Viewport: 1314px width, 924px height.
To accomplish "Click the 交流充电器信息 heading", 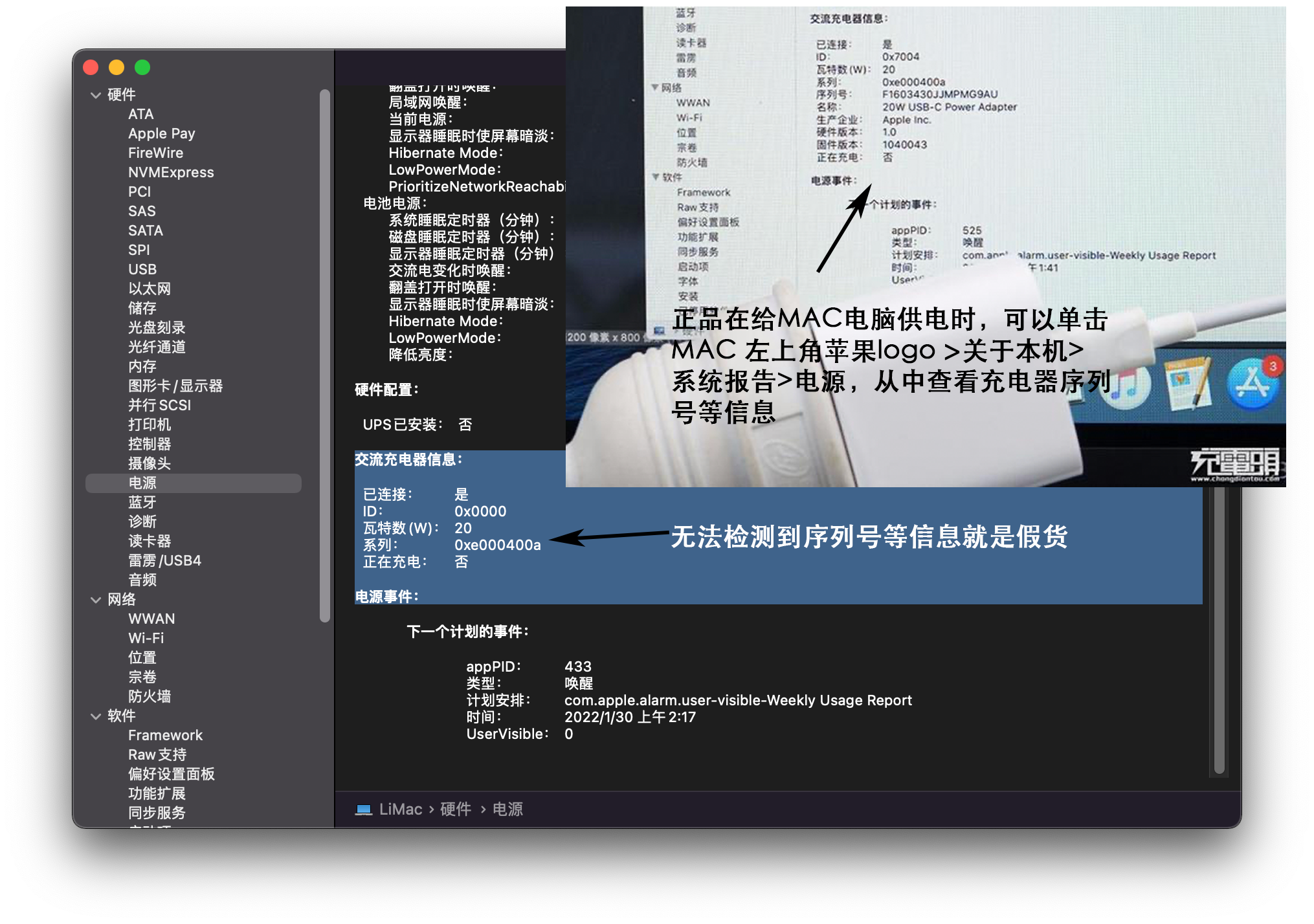I will coord(409,460).
